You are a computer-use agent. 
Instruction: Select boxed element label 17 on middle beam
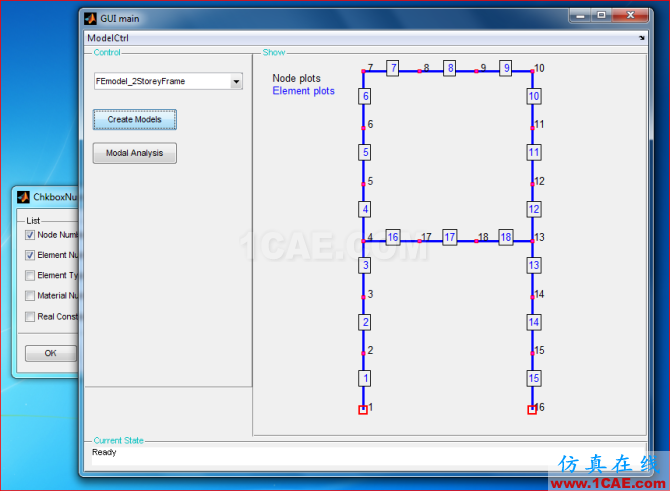pos(450,237)
